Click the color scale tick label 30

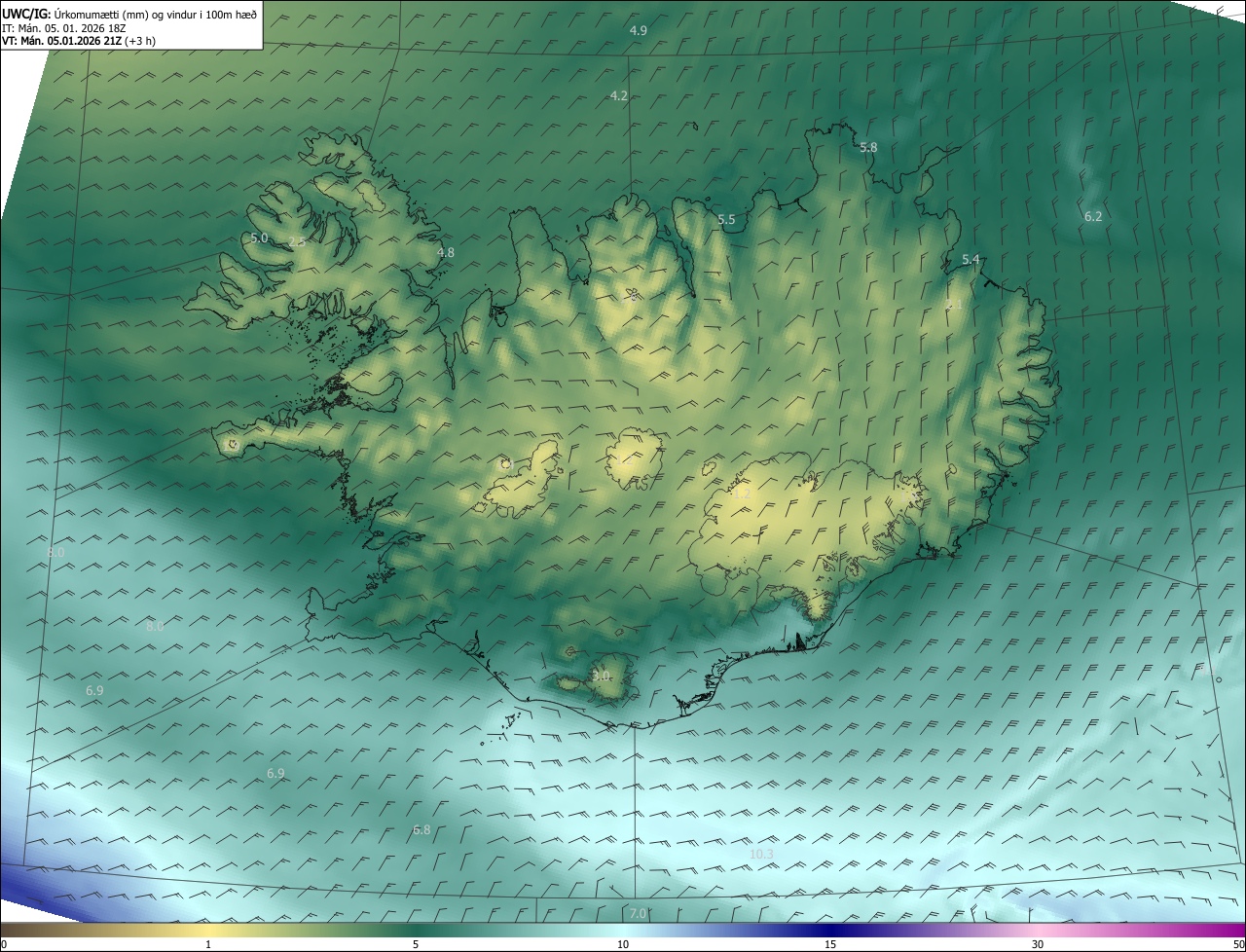pos(1038,945)
